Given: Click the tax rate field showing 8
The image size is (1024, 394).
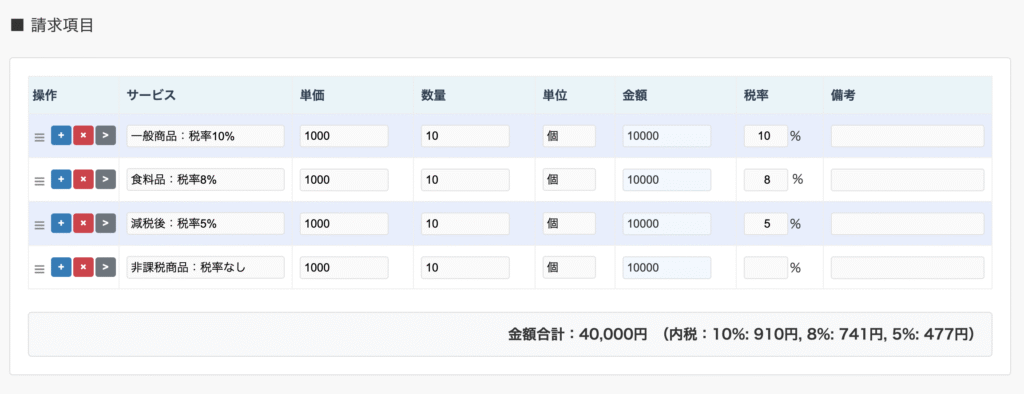Looking at the screenshot, I should pyautogui.click(x=766, y=180).
